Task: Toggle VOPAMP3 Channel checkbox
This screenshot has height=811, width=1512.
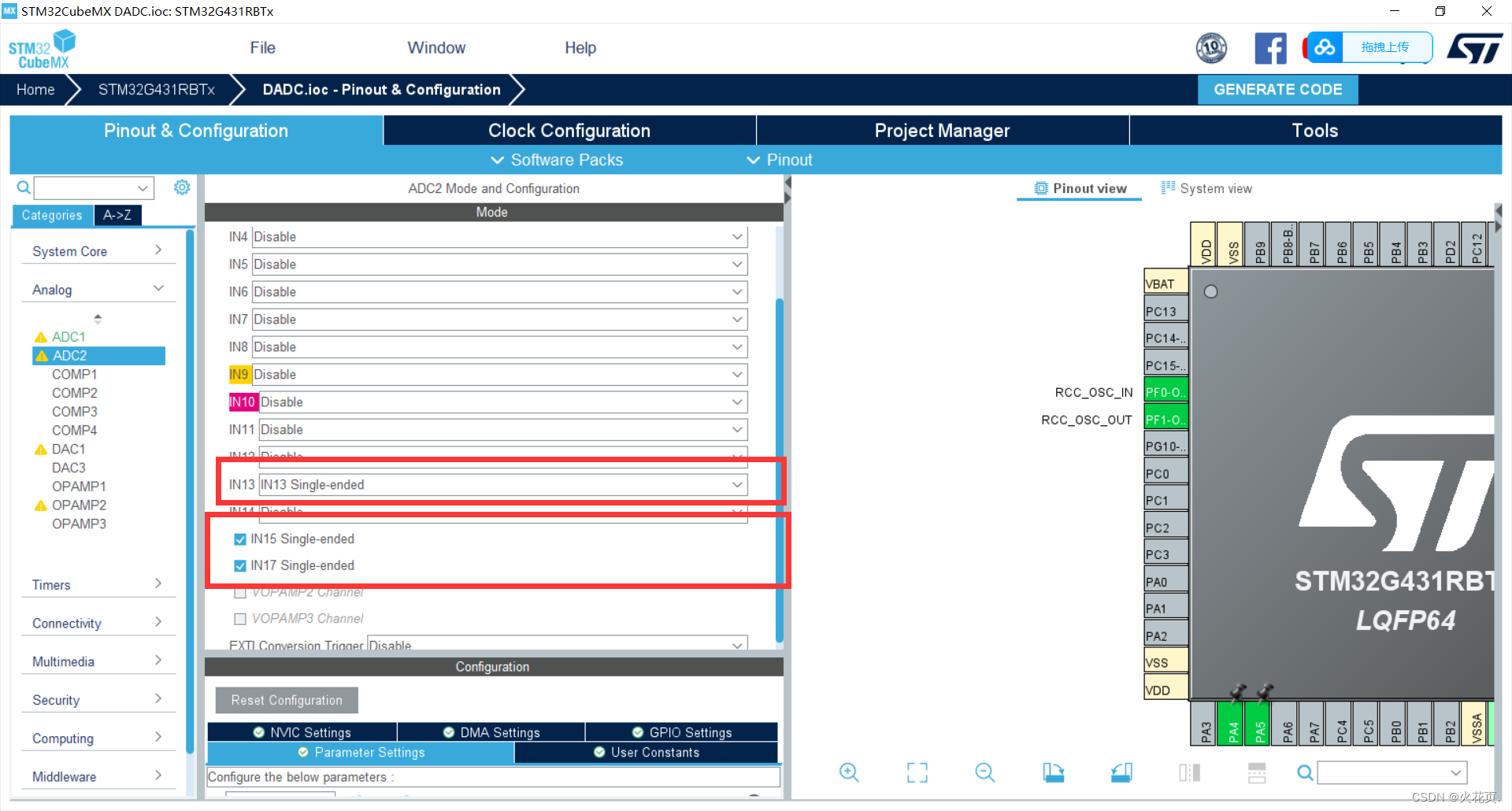Action: [240, 619]
